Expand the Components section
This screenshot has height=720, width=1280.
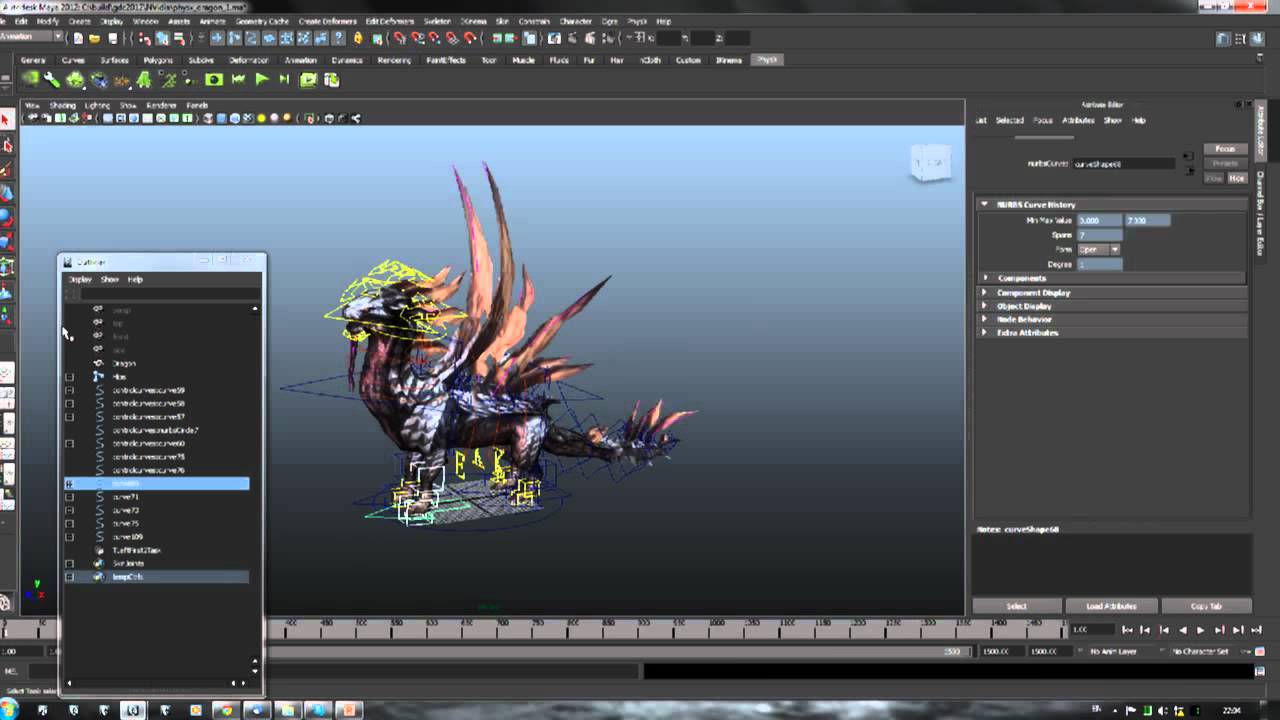tap(984, 278)
